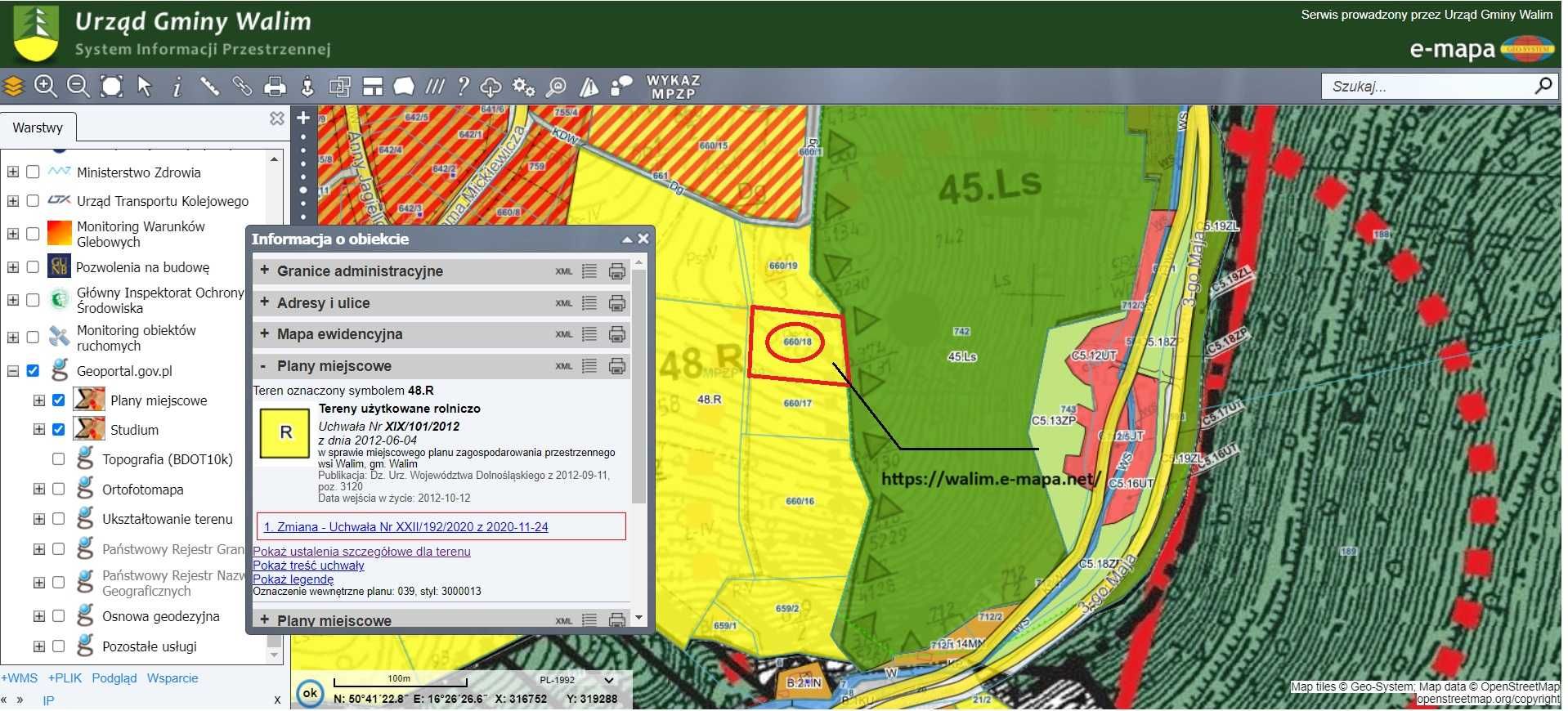Image resolution: width=1568 pixels, height=711 pixels.
Task: Click the person with speech bubble icon
Action: point(621,86)
